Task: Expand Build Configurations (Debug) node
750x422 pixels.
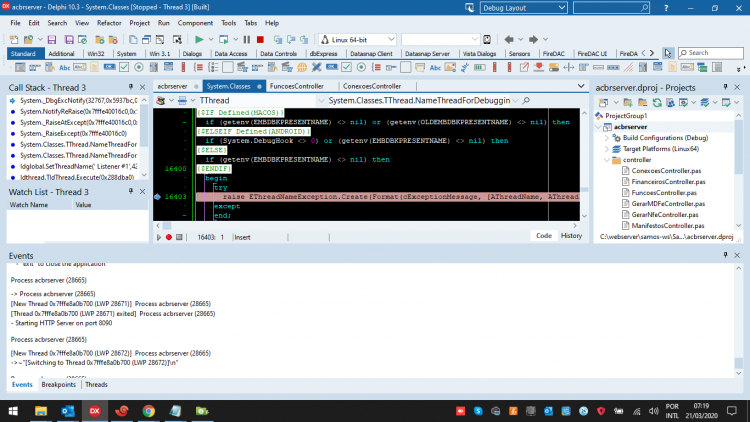Action: click(607, 138)
